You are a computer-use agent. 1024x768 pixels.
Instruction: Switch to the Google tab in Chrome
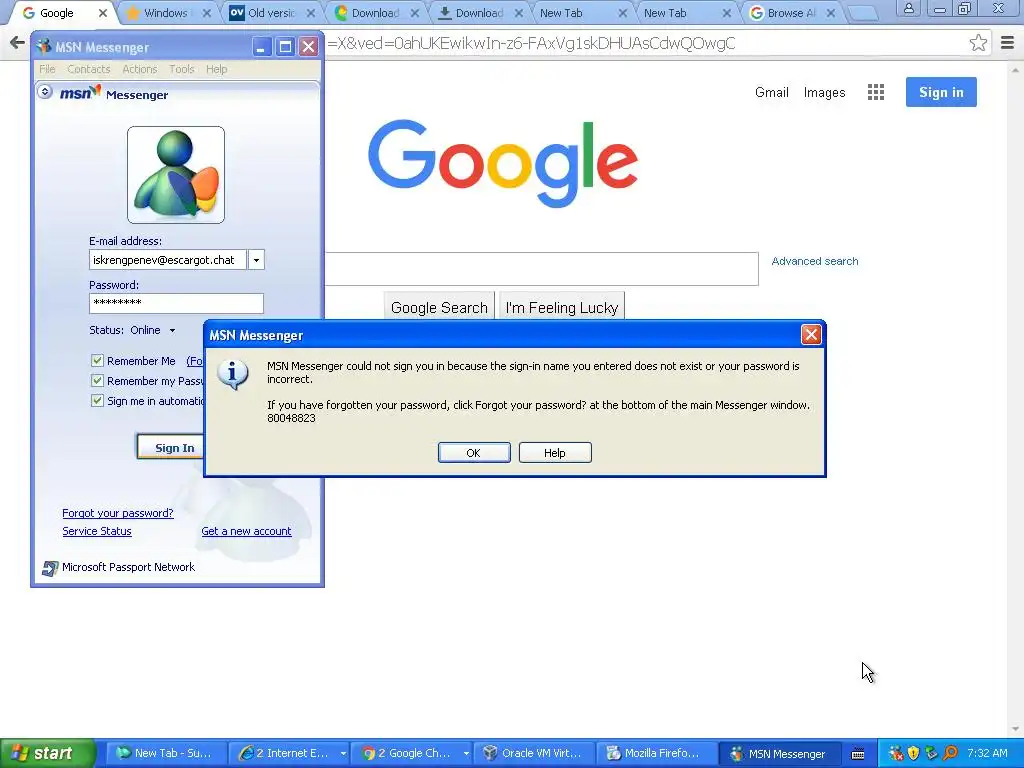pyautogui.click(x=56, y=13)
